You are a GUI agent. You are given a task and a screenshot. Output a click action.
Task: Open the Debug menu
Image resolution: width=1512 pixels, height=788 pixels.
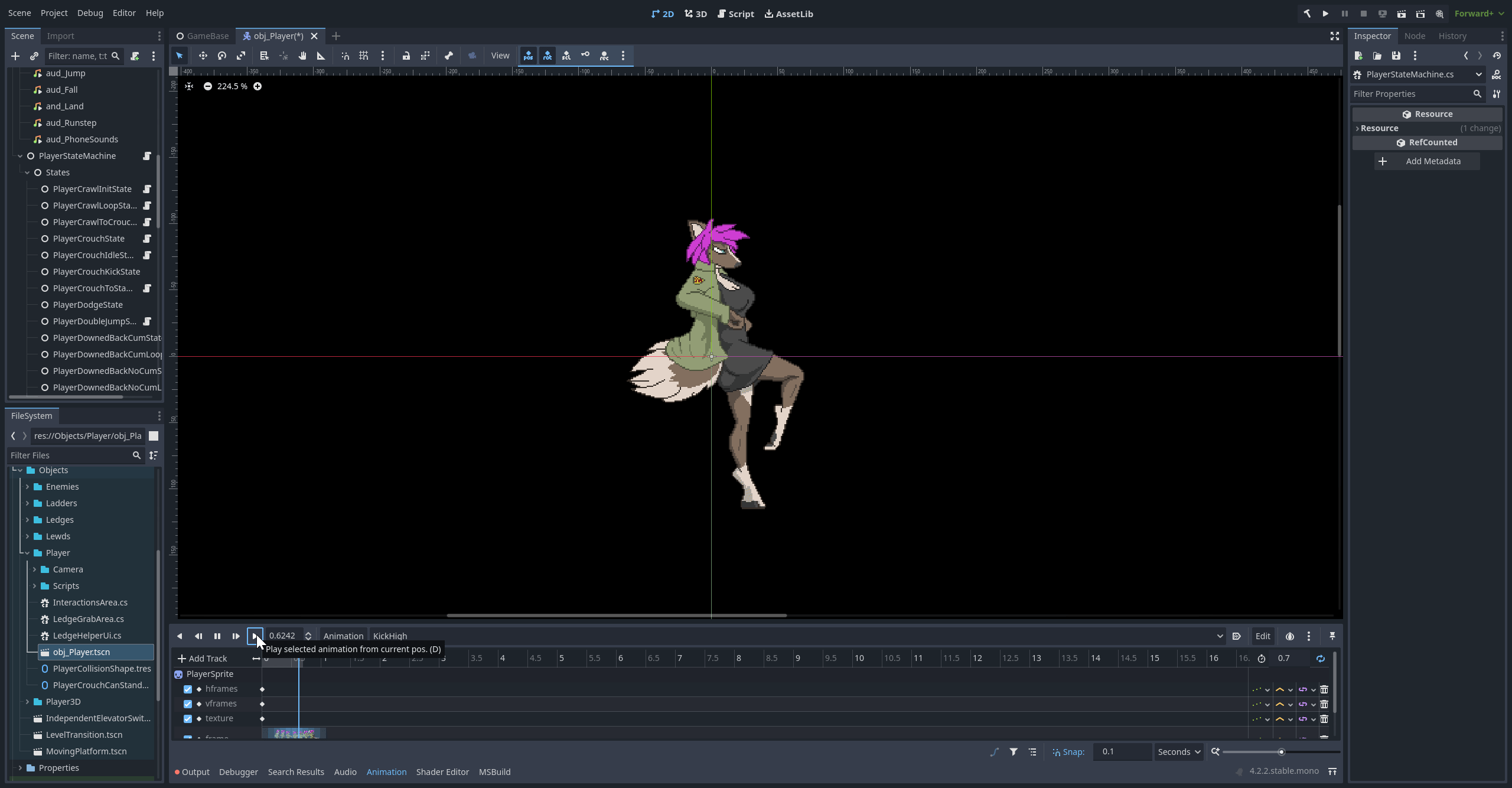[x=90, y=13]
